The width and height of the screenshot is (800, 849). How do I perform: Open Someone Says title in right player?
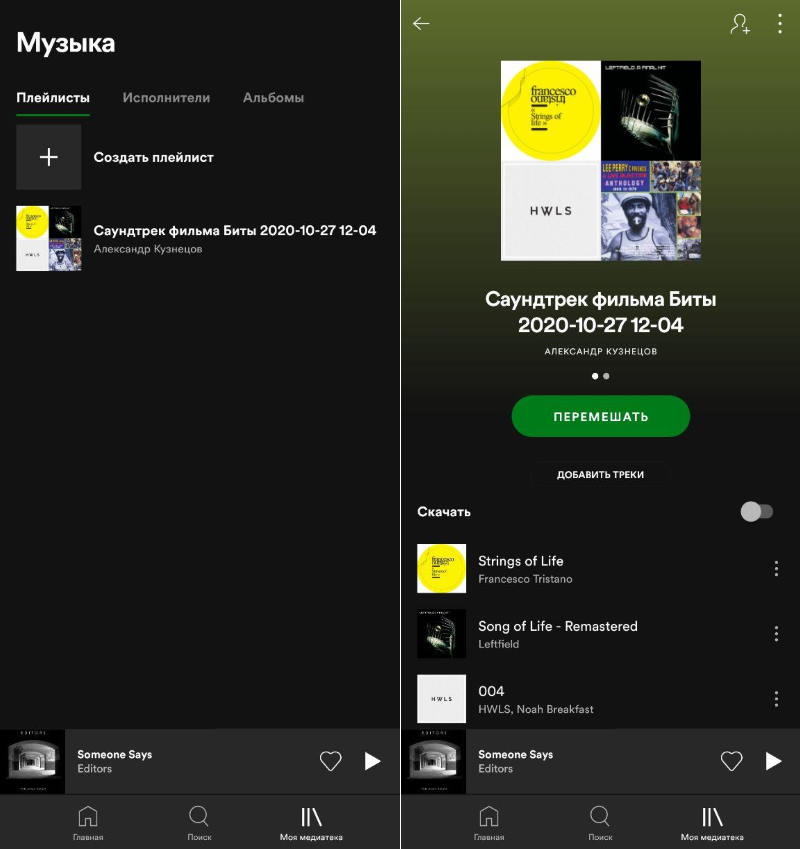(516, 754)
